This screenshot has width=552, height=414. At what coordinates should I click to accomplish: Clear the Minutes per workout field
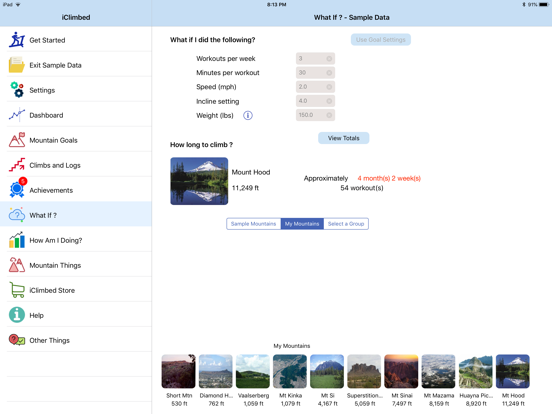[x=329, y=73]
